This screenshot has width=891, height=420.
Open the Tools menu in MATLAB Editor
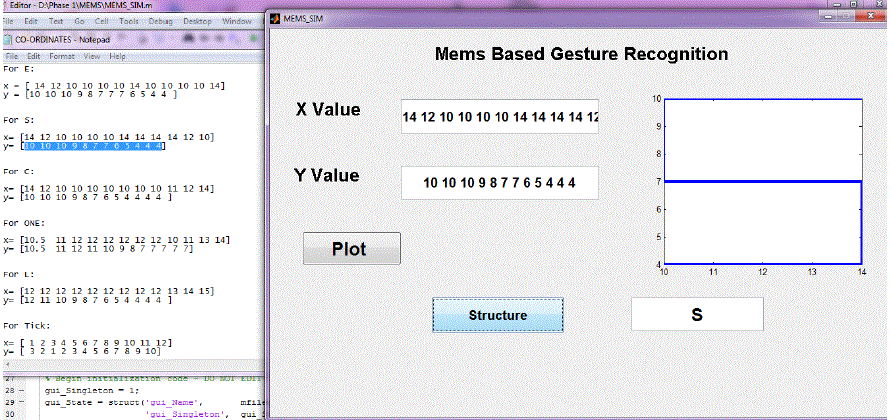tap(127, 20)
